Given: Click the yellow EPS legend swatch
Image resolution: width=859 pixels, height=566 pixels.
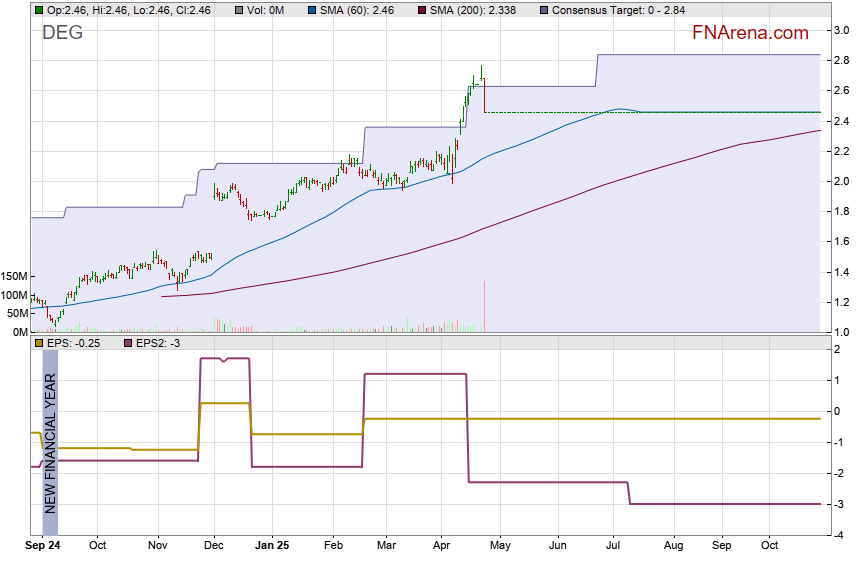Looking at the screenshot, I should point(38,344).
